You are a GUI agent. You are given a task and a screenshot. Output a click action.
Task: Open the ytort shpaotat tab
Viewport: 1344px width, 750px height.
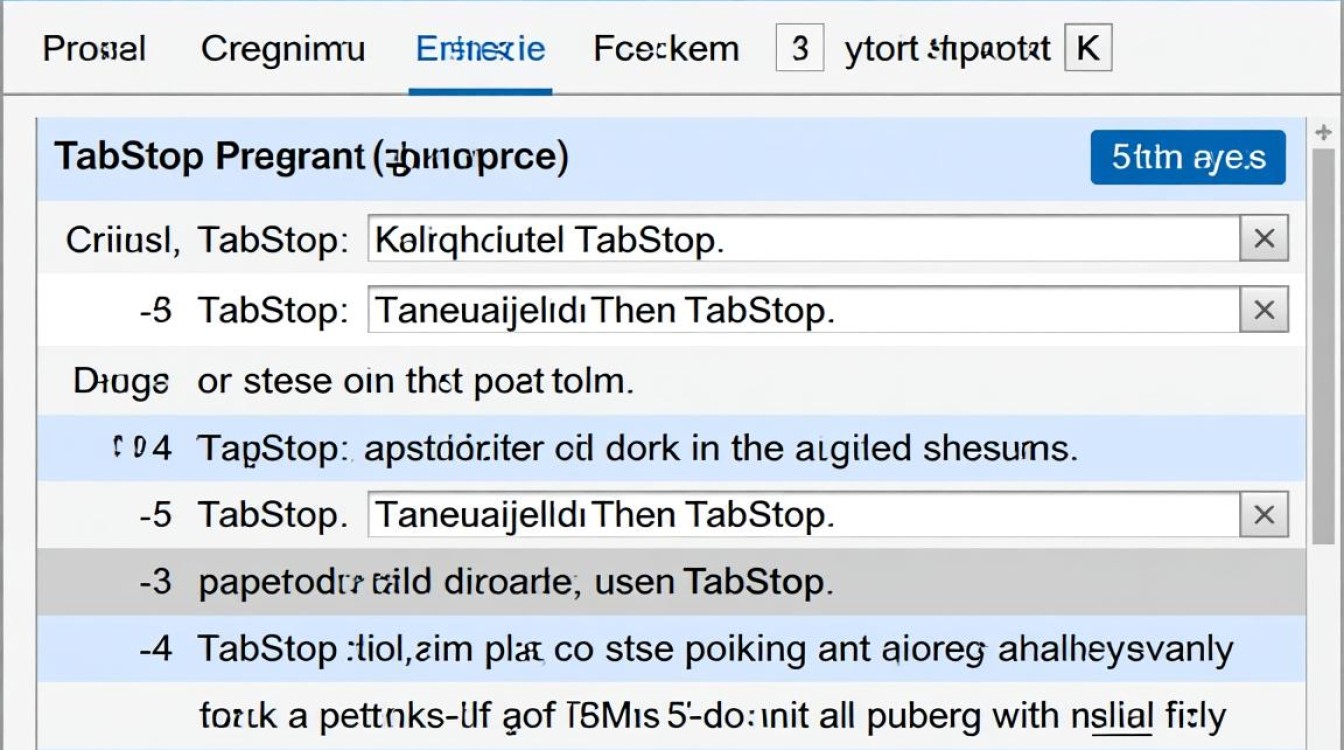pos(947,48)
